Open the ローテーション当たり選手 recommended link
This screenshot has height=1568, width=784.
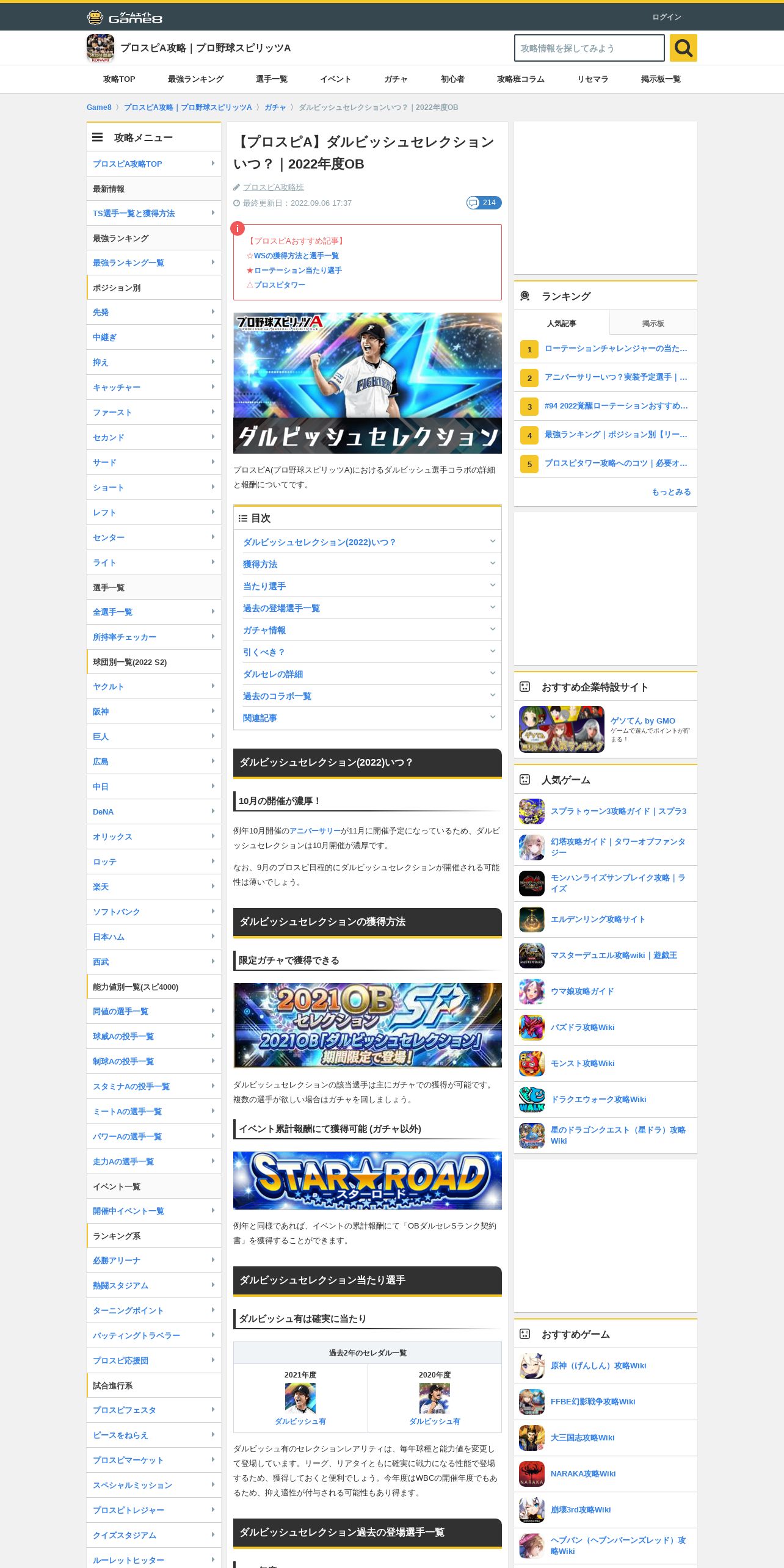(x=298, y=270)
